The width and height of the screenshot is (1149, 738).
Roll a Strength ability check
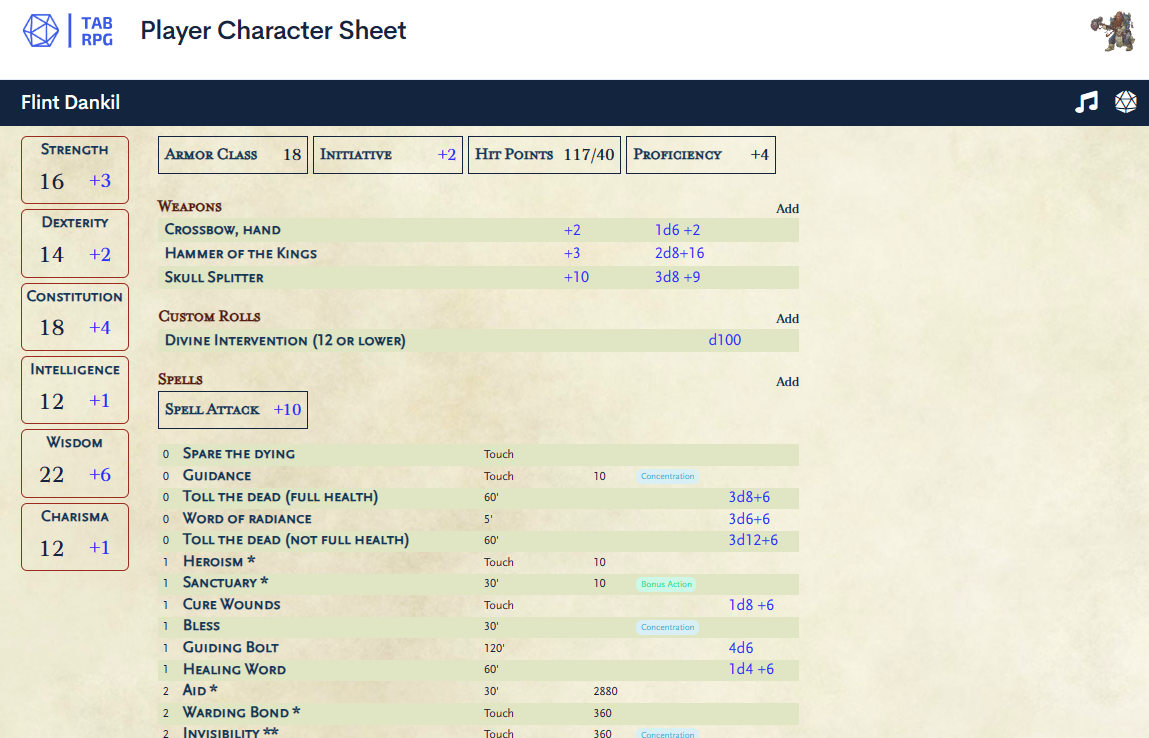pos(75,169)
